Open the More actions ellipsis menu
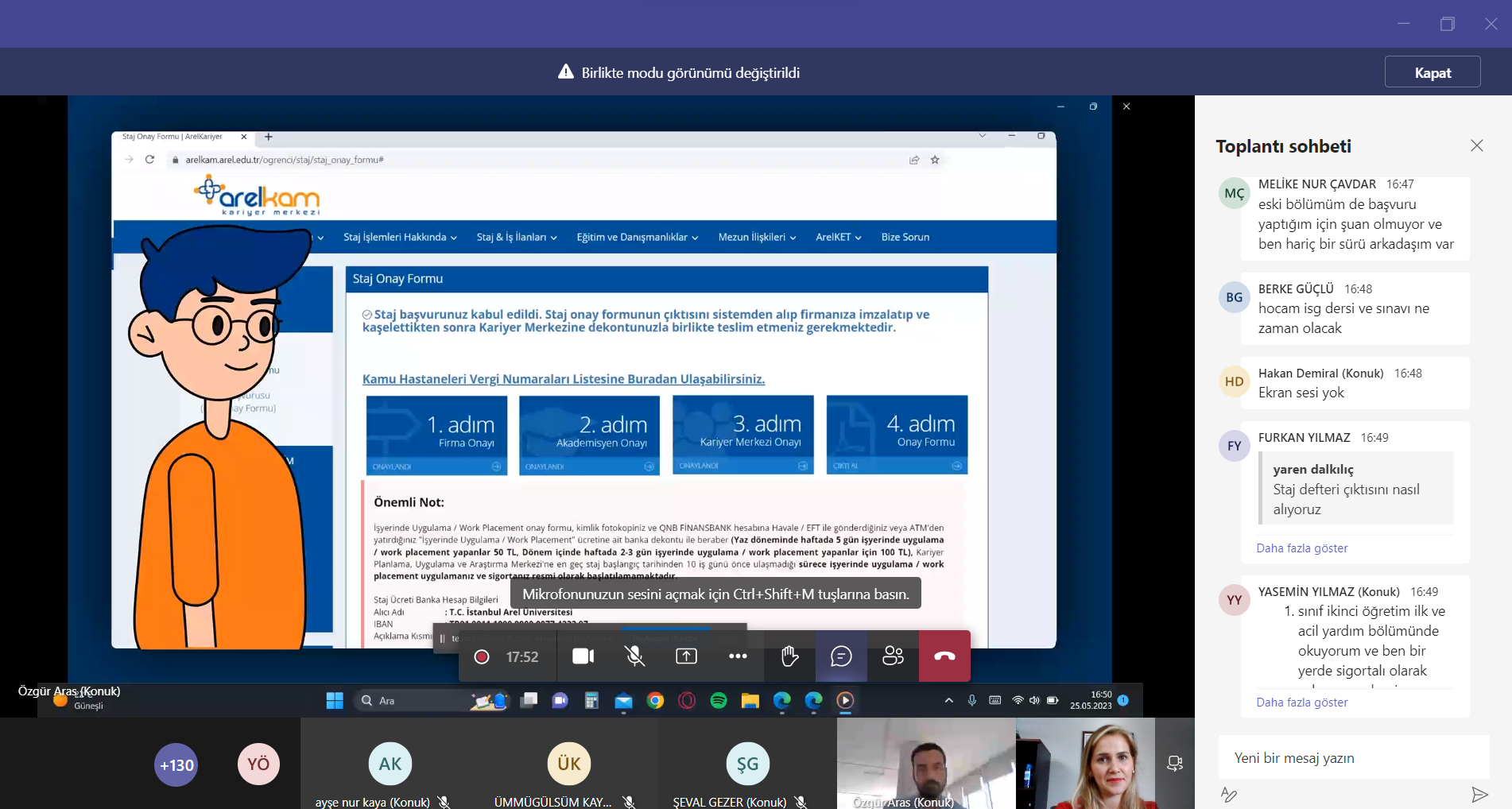 [738, 656]
